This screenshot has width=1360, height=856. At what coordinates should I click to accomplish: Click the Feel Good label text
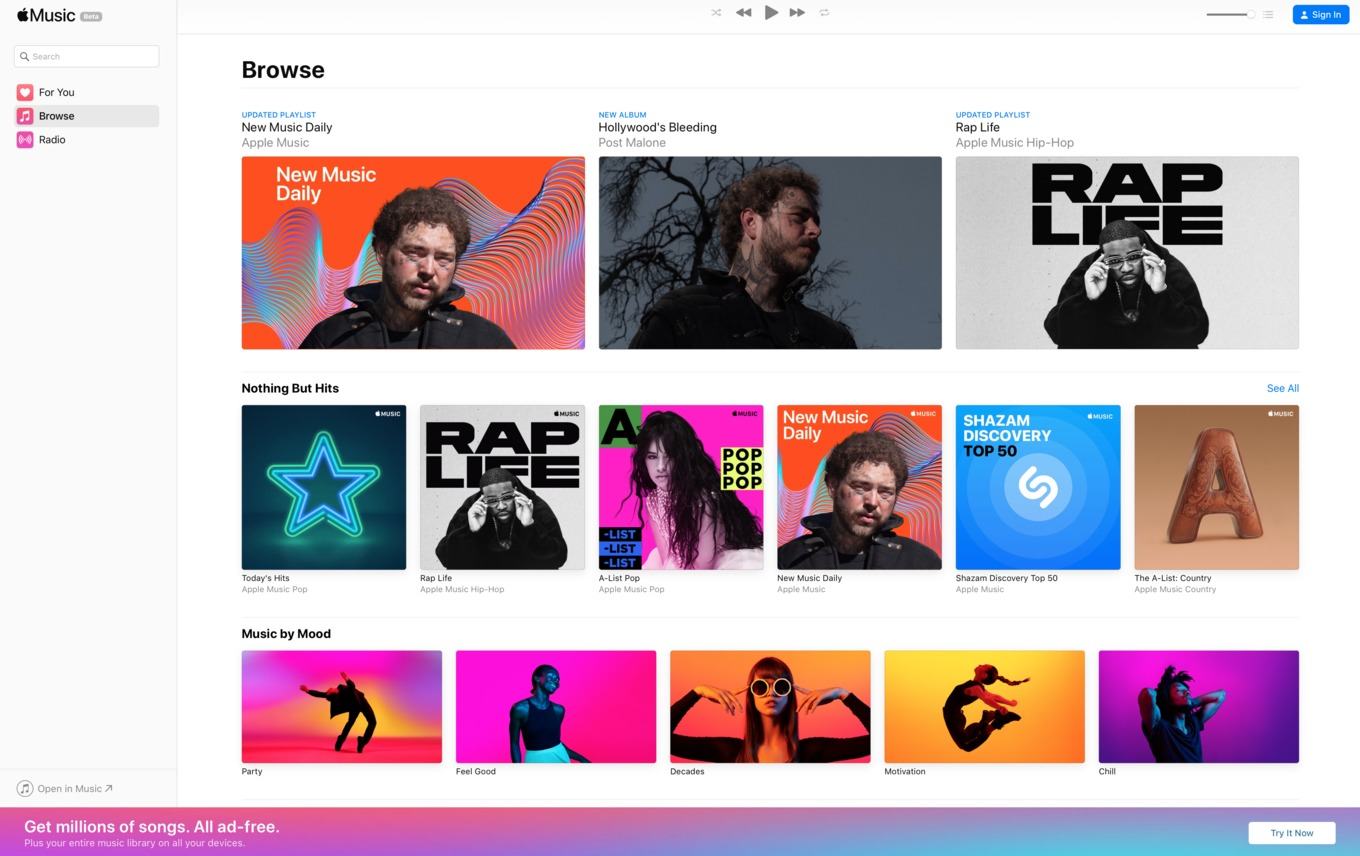[x=476, y=771]
